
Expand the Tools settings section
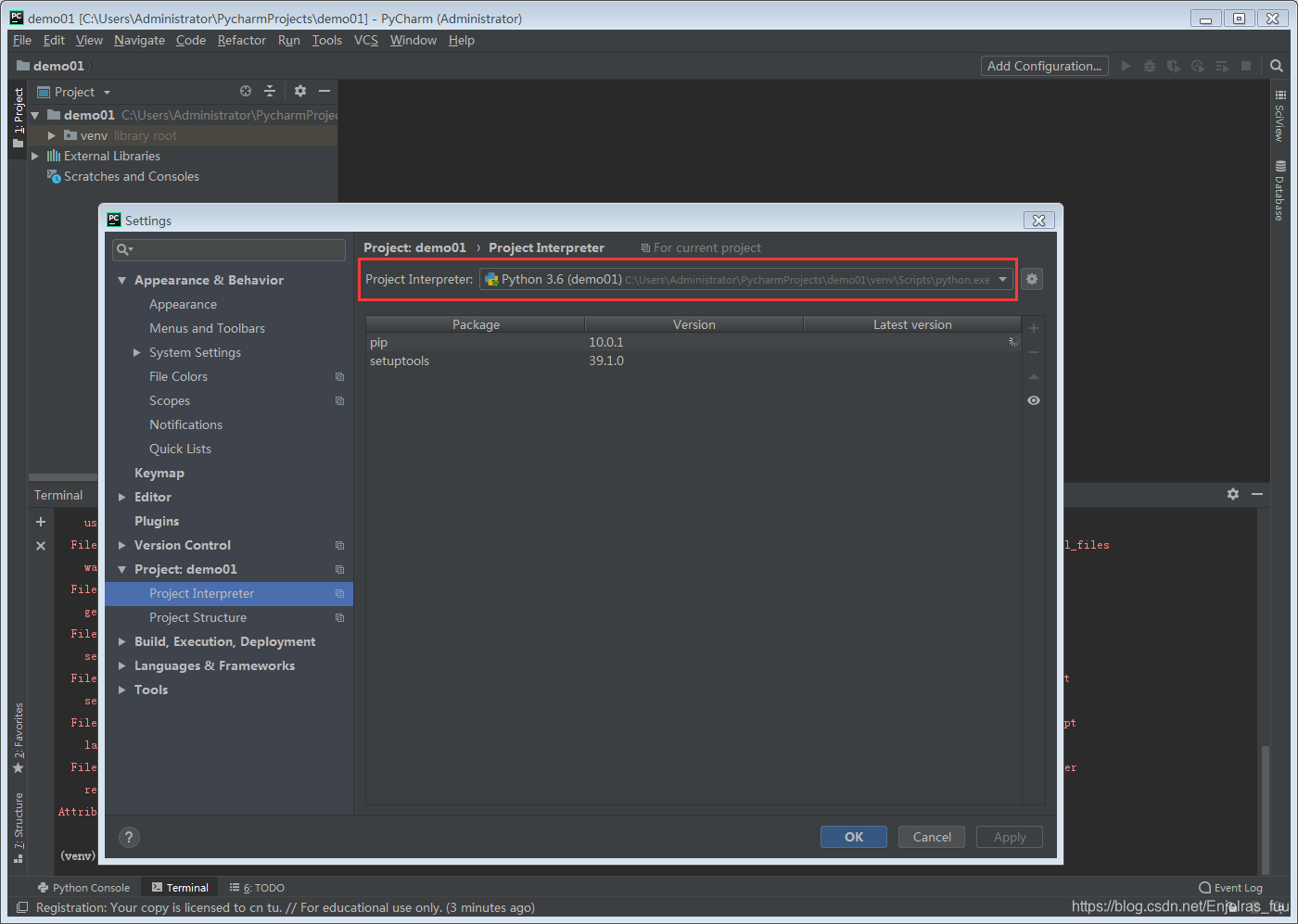tap(122, 690)
